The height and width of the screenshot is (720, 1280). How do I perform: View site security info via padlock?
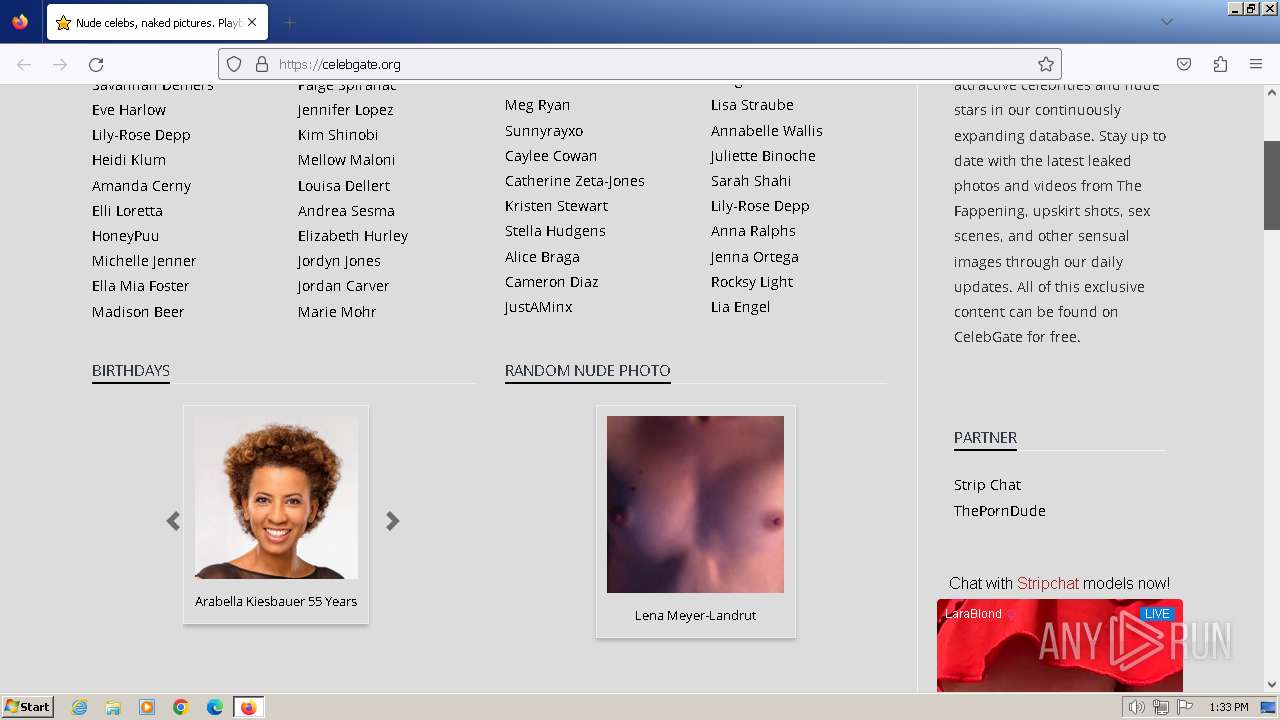click(262, 64)
